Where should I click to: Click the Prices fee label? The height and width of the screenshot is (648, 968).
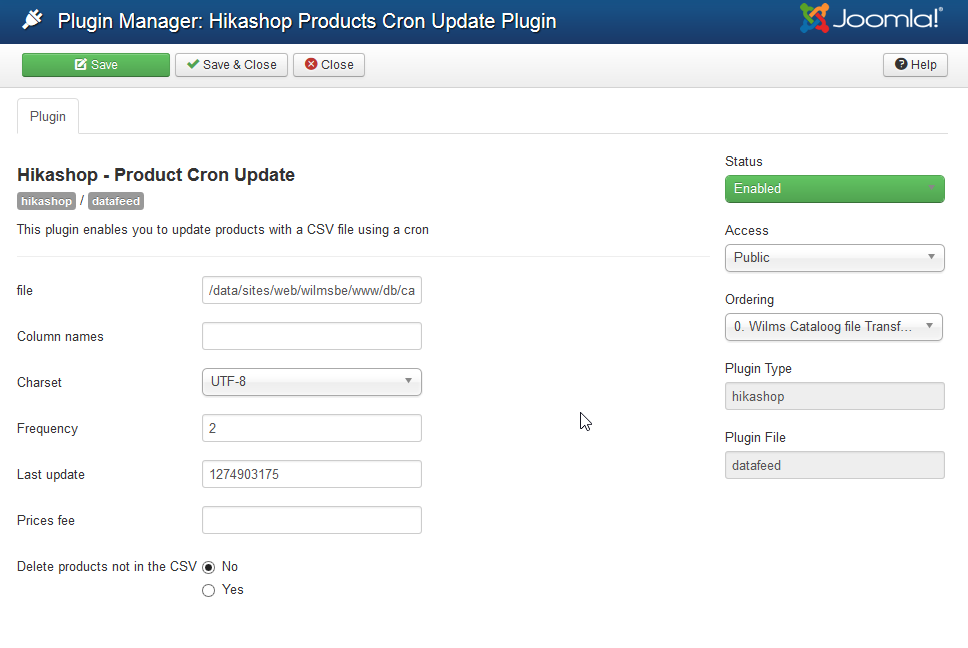(x=46, y=521)
